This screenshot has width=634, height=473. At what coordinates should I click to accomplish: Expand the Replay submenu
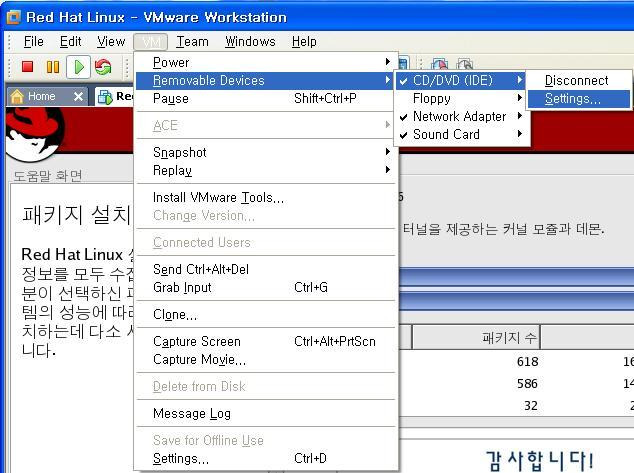265,170
